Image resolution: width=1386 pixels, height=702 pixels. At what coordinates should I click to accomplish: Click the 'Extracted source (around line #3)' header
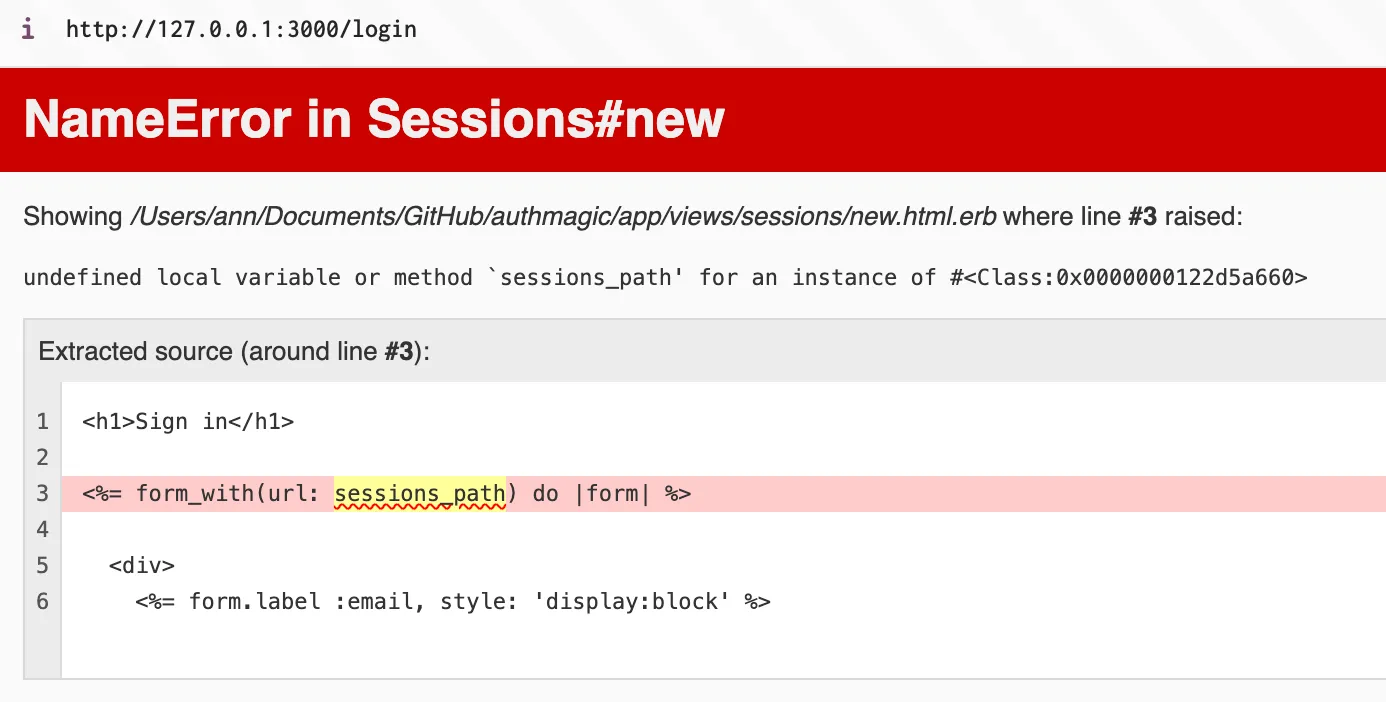(234, 351)
